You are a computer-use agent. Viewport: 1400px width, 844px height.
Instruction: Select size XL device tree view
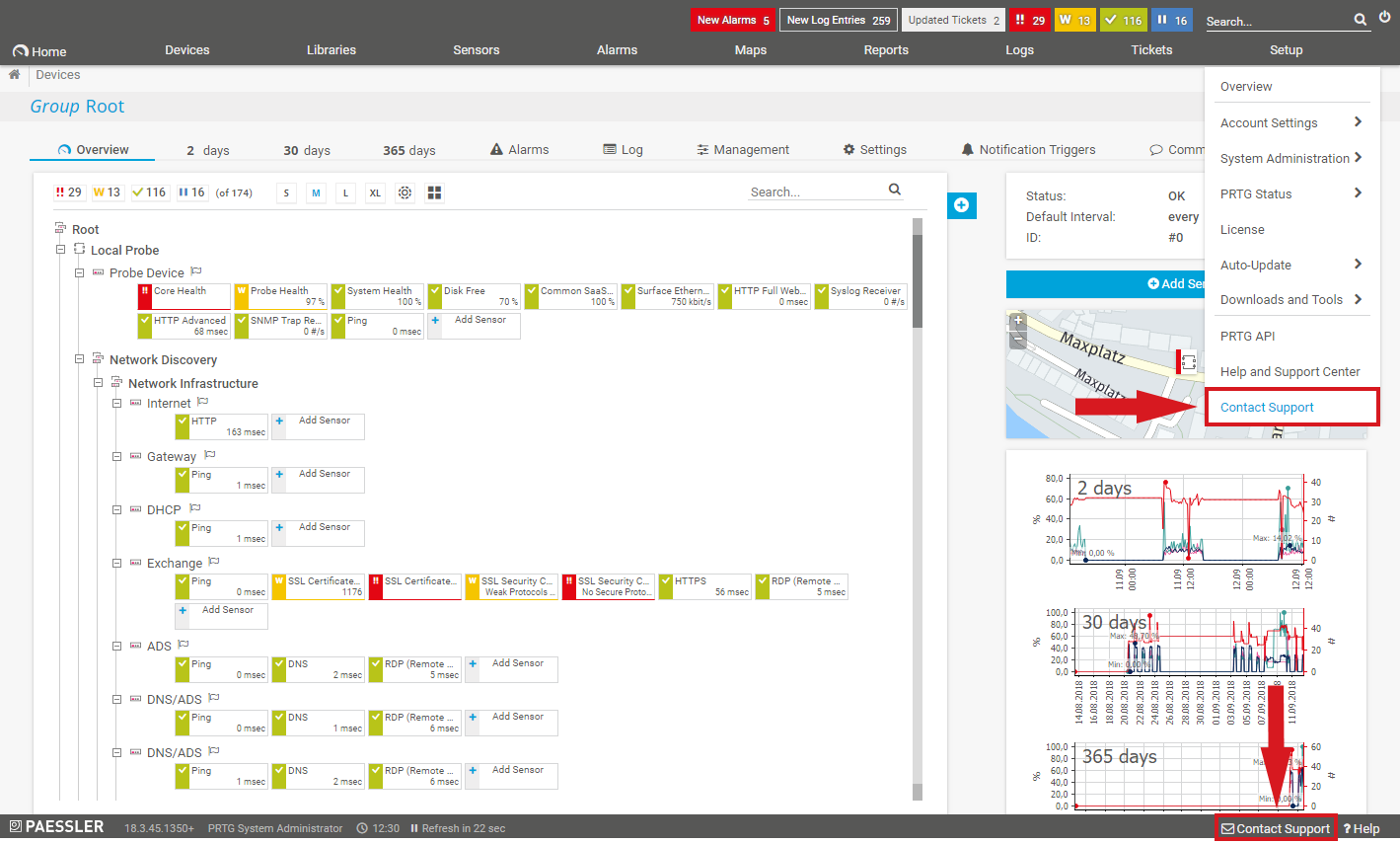[x=375, y=192]
